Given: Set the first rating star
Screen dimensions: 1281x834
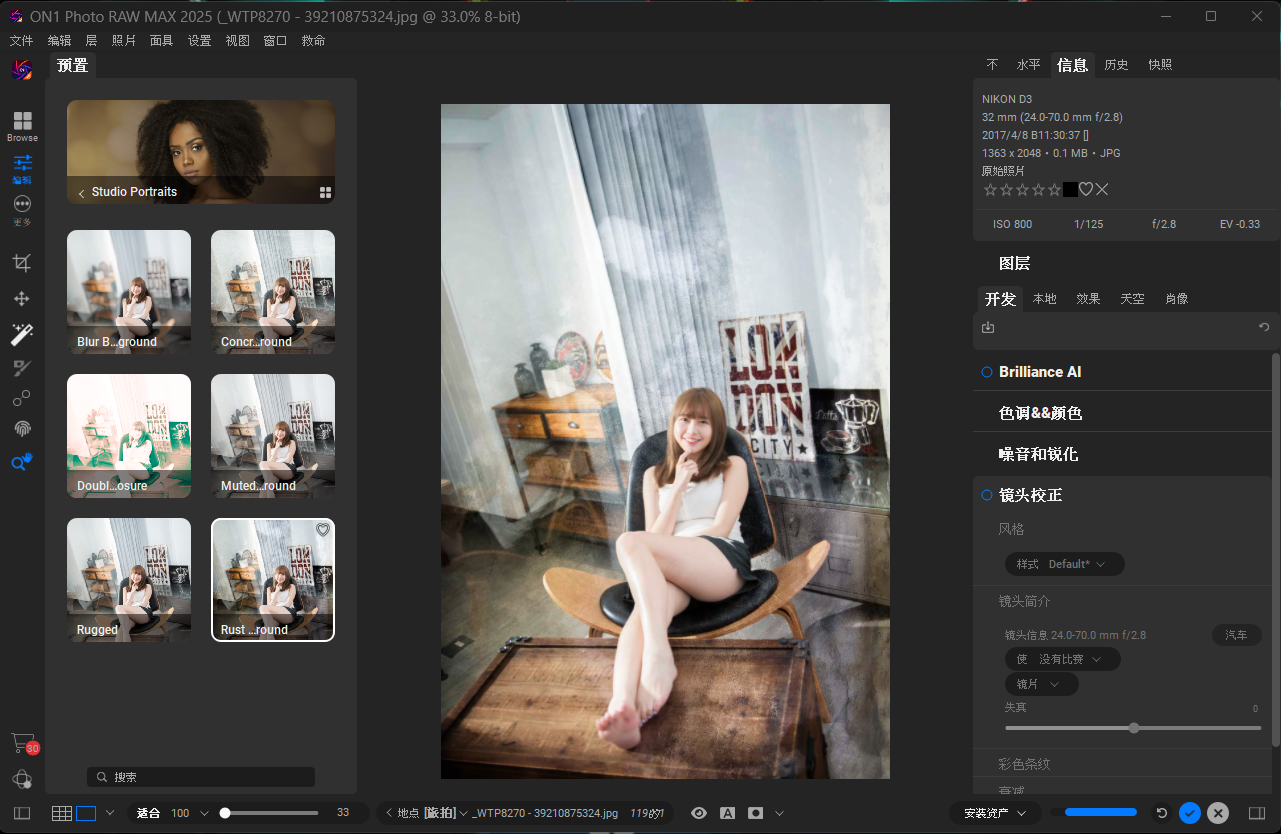Looking at the screenshot, I should click(x=990, y=189).
